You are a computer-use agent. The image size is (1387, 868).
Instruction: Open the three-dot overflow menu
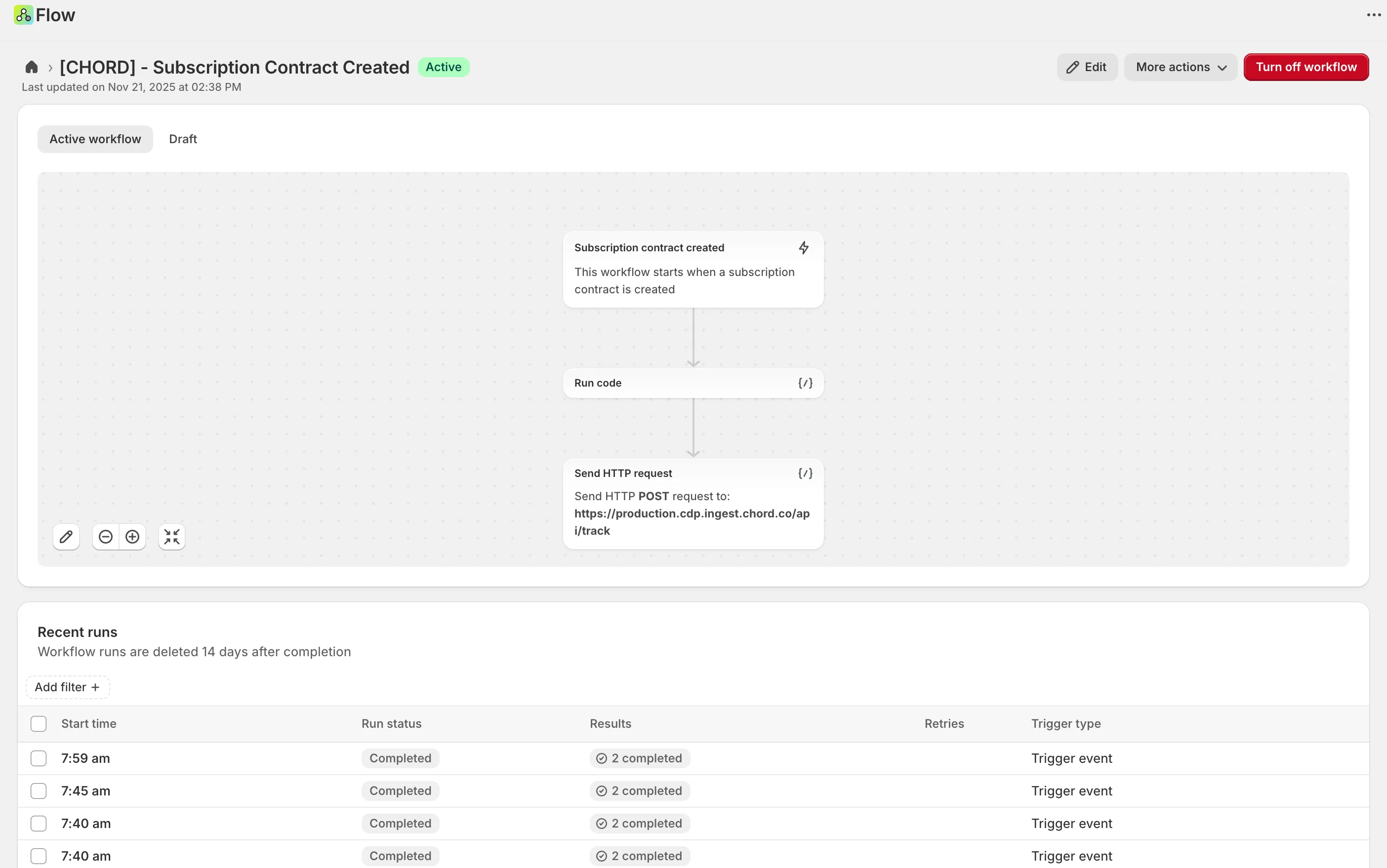(1374, 15)
